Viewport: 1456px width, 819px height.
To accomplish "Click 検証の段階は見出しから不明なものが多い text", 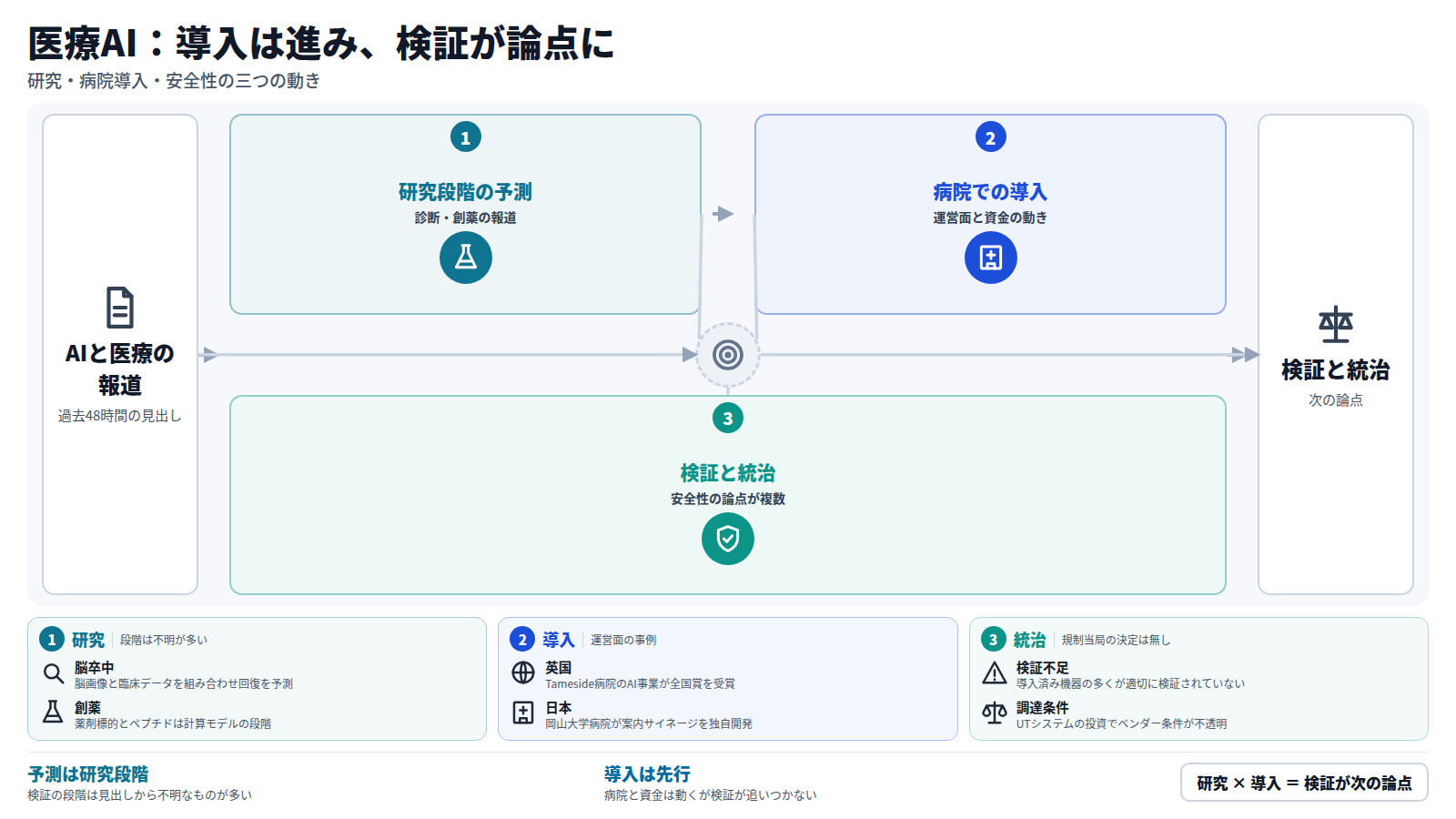I will pos(139,795).
